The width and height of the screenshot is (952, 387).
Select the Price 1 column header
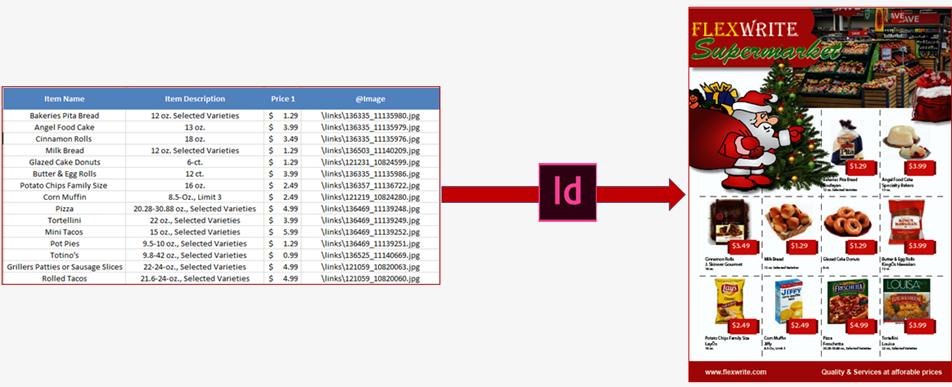[x=283, y=99]
